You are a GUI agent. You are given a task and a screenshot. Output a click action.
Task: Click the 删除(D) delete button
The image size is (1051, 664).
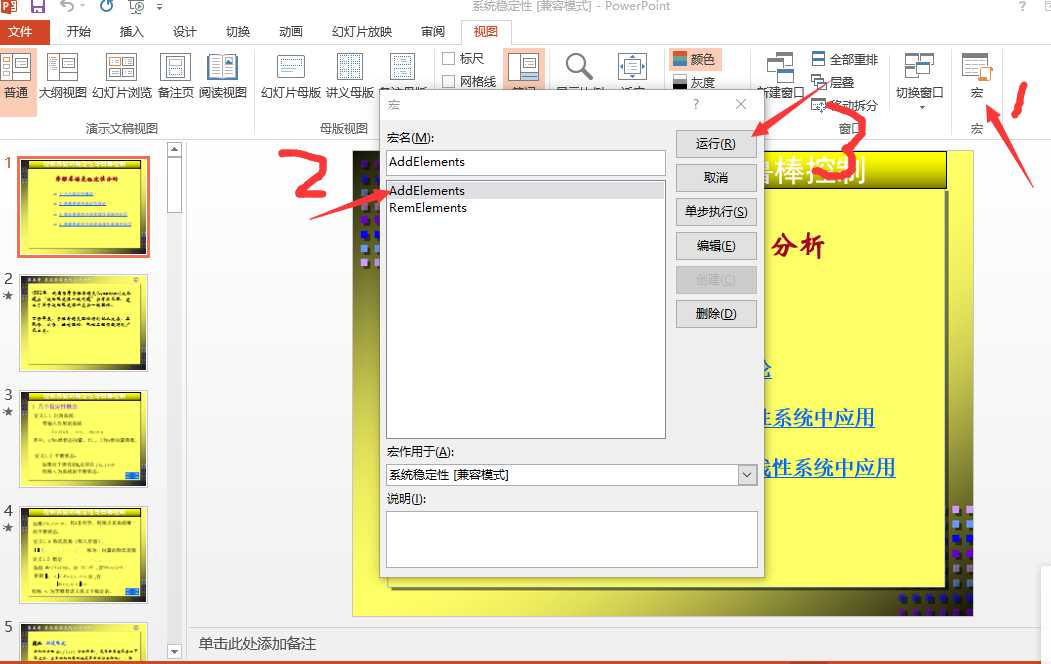pyautogui.click(x=716, y=314)
